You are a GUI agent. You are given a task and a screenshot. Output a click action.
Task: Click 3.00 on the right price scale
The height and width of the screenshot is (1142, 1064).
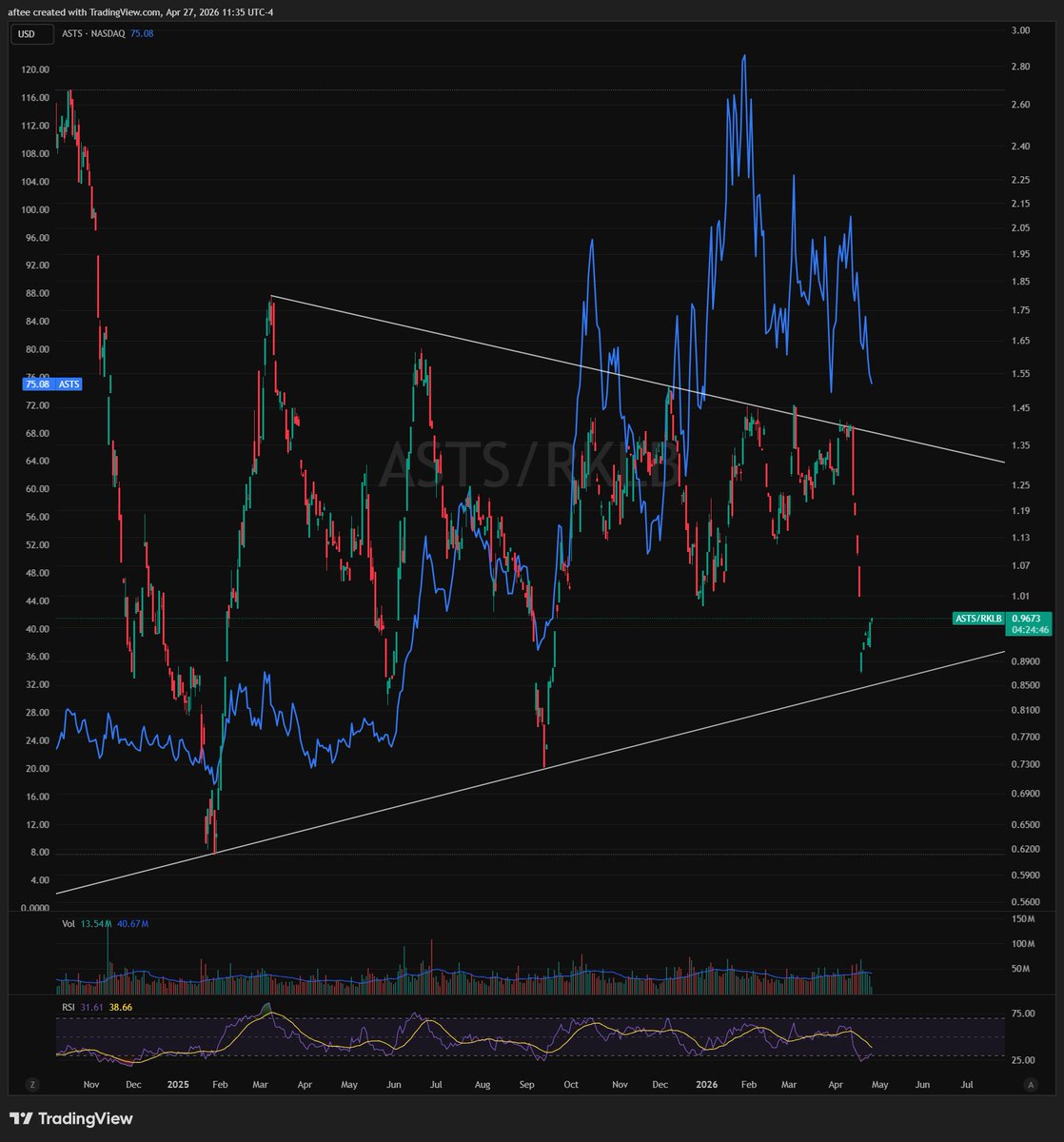pos(1021,30)
